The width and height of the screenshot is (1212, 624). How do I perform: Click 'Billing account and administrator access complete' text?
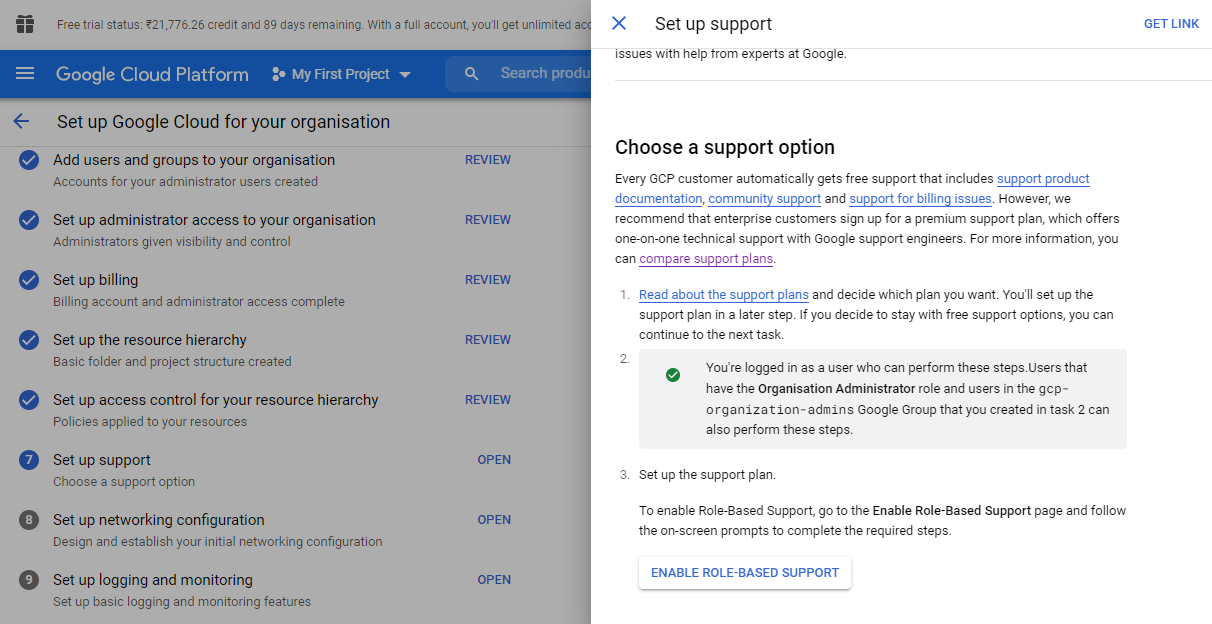point(199,302)
